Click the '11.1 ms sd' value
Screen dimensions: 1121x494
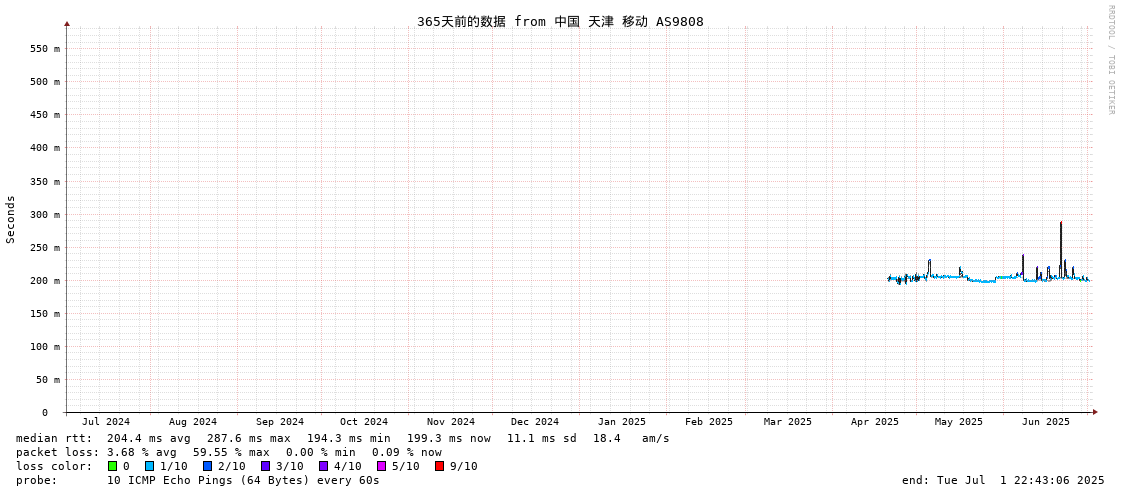point(543,438)
